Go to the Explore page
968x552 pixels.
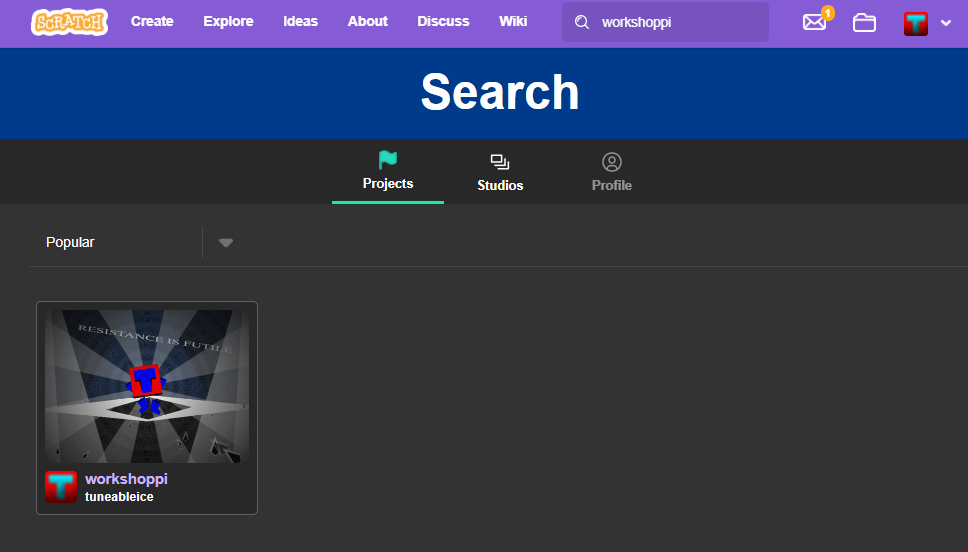[x=228, y=22]
